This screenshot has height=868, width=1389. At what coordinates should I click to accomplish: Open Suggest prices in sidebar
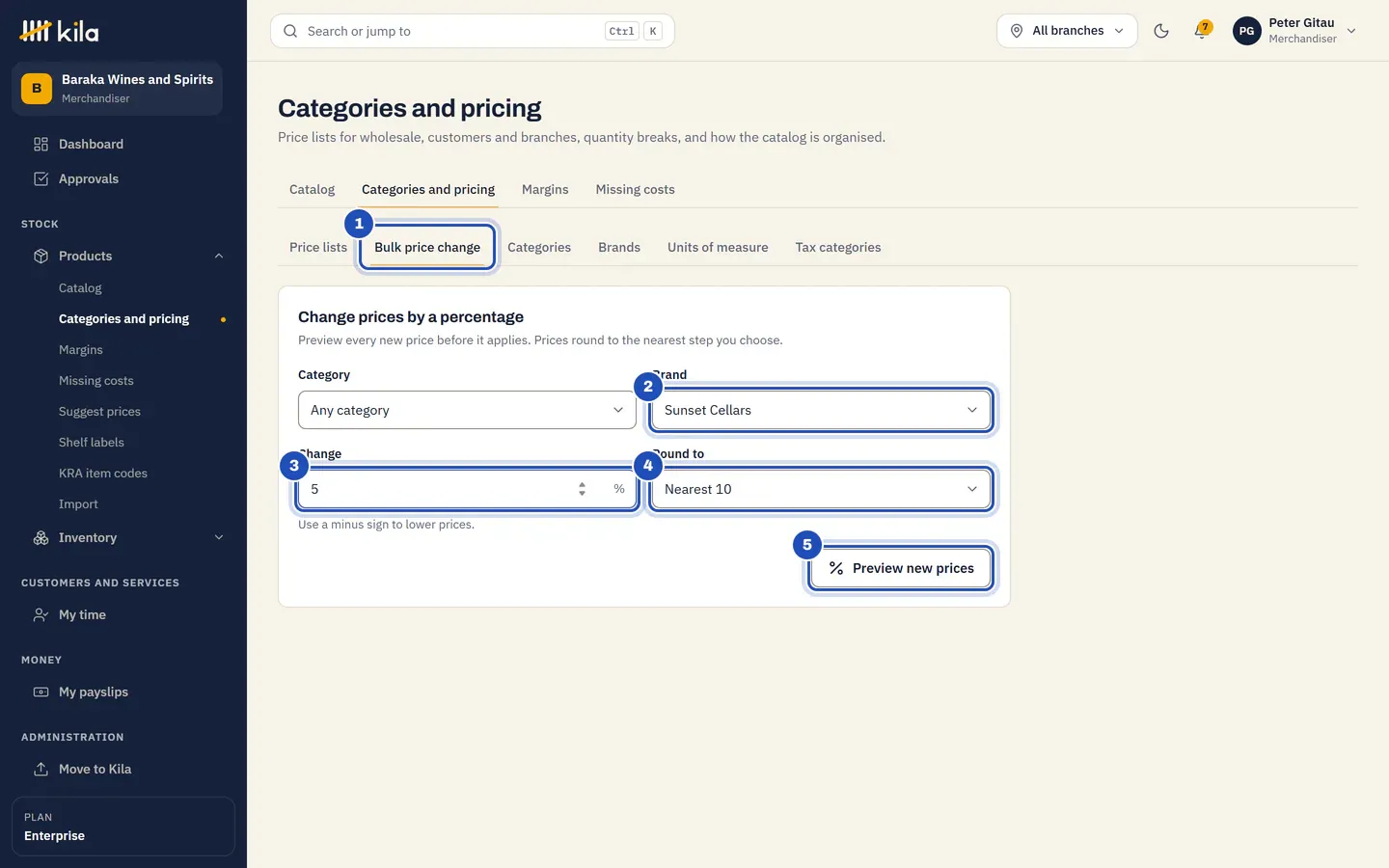pos(99,412)
